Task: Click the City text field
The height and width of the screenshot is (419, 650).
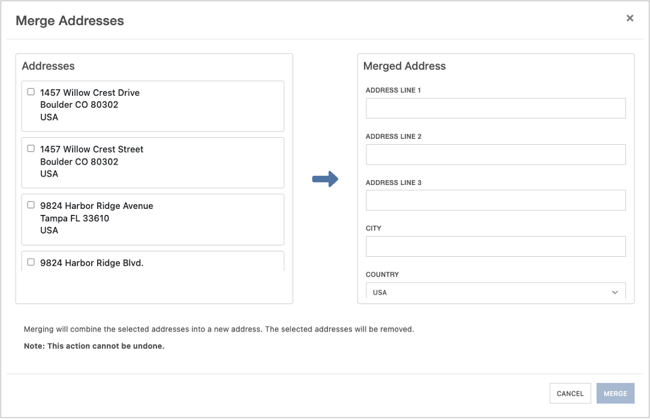Action: (x=495, y=246)
